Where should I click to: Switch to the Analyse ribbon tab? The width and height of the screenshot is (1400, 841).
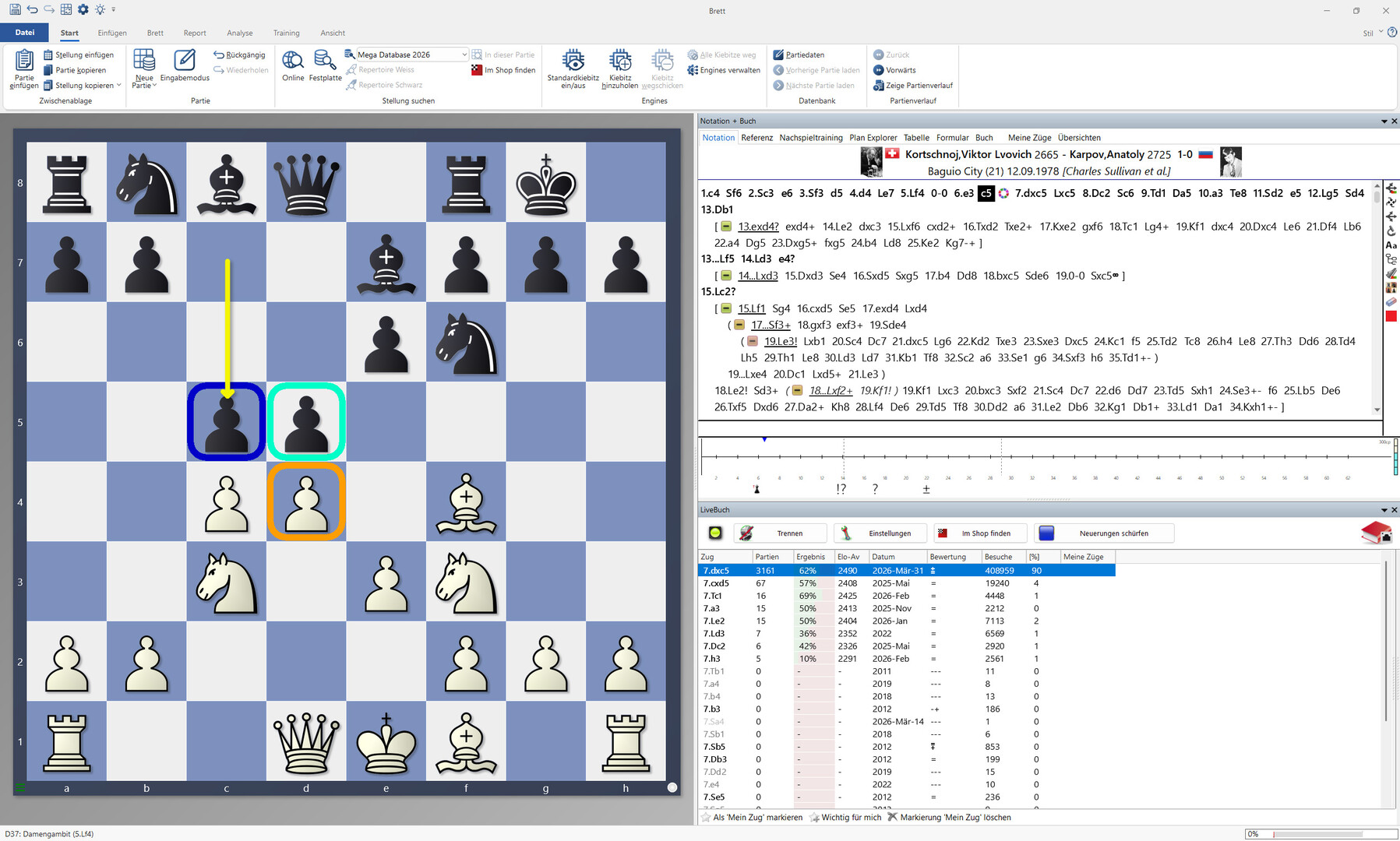[x=240, y=33]
